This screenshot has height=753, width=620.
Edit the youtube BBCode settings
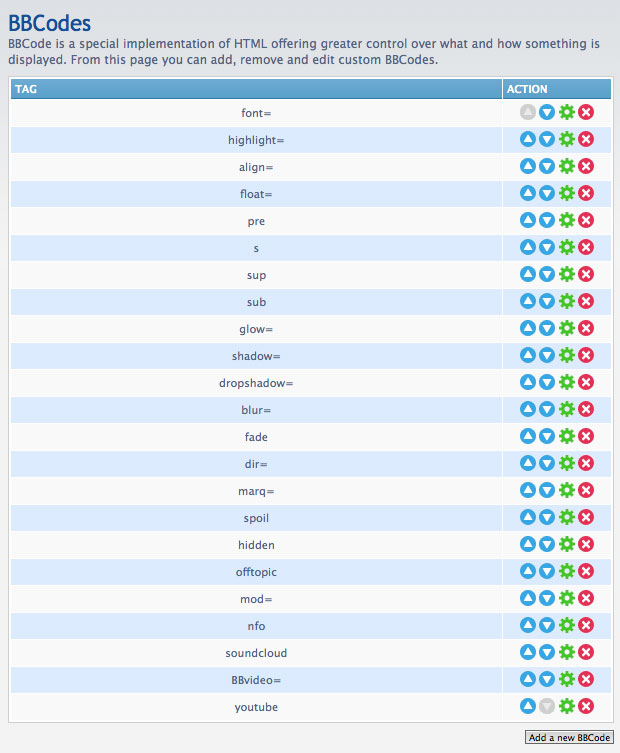pyautogui.click(x=567, y=706)
